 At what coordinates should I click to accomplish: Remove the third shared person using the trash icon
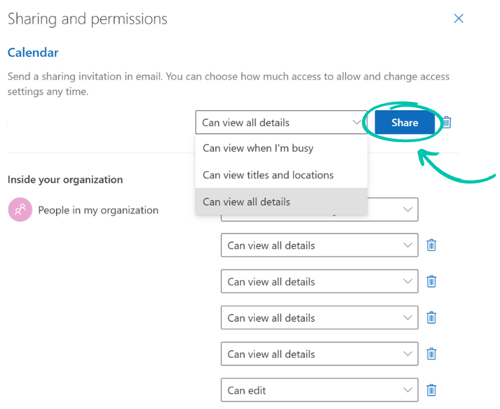coord(431,317)
